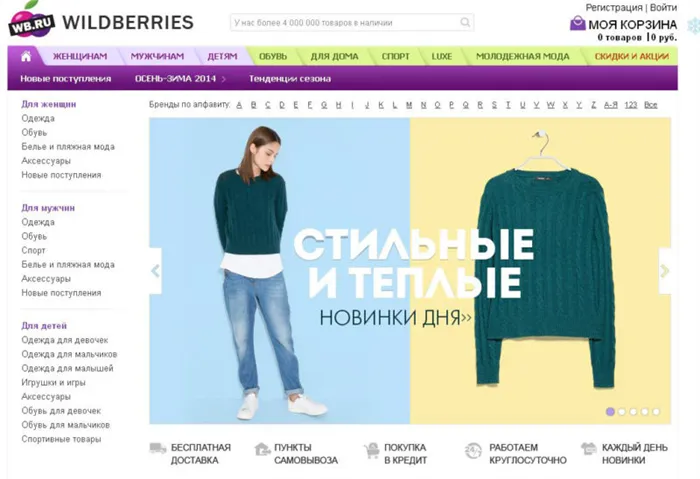
Task: Open the shopping bag basket icon
Action: pyautogui.click(x=577, y=23)
